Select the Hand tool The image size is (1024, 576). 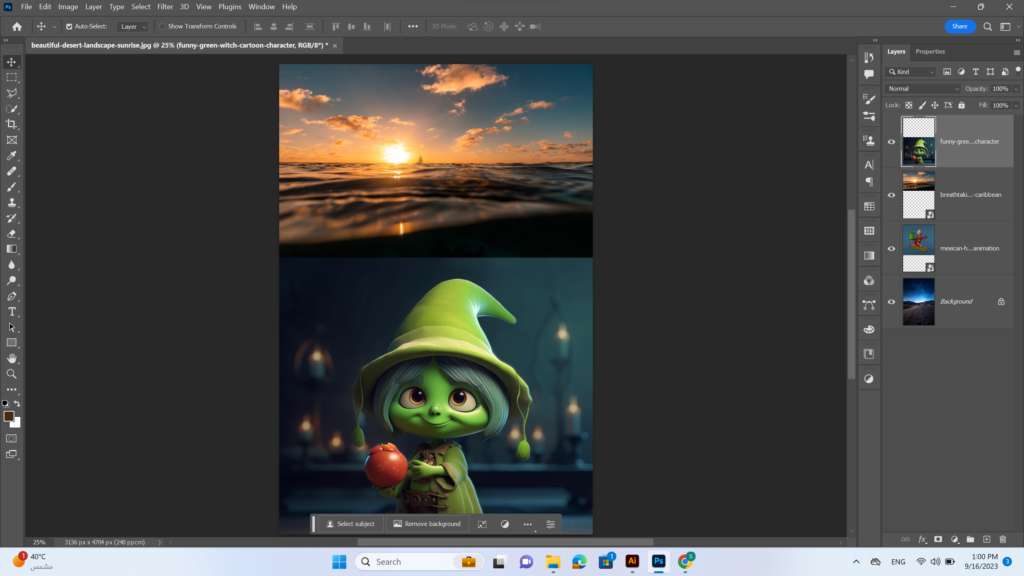[x=12, y=359]
